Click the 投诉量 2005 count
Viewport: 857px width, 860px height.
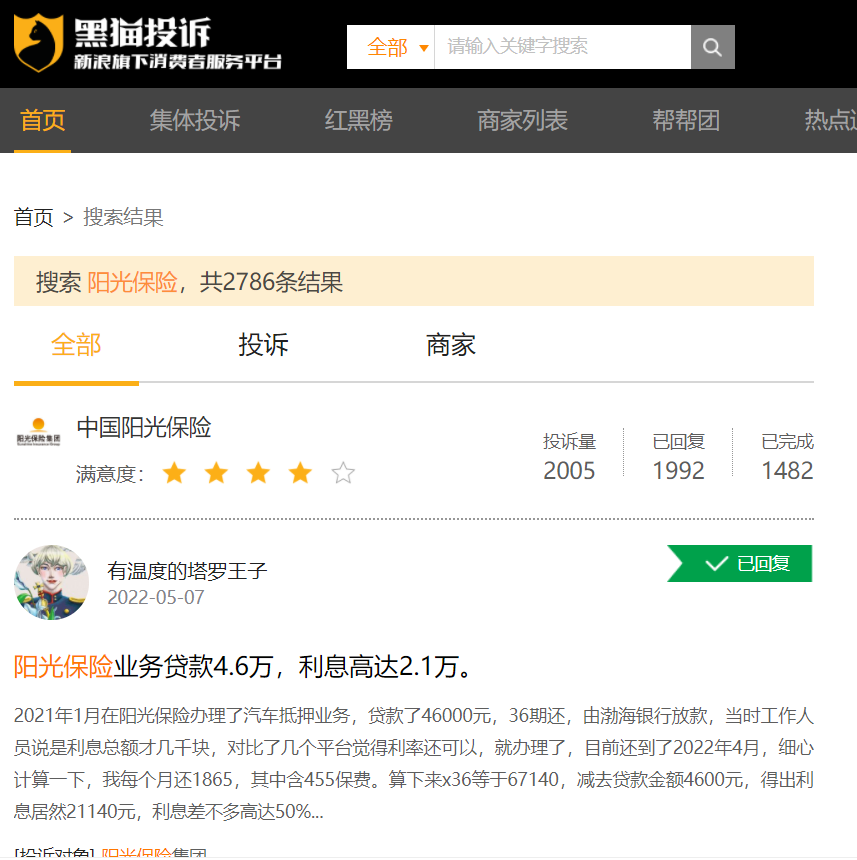pyautogui.click(x=569, y=456)
